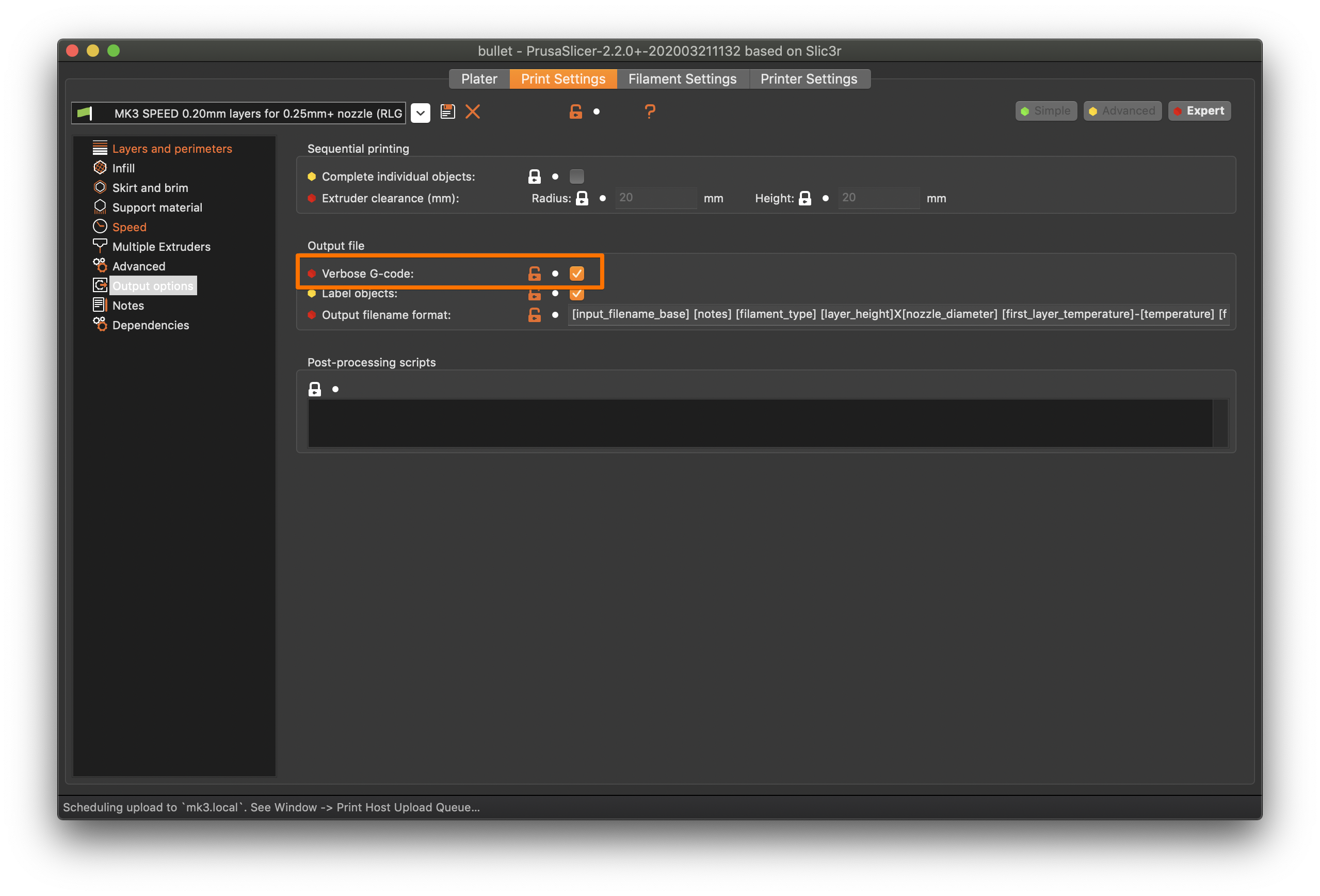This screenshot has height=896, width=1320.
Task: Click the orange X delete preset icon
Action: [473, 111]
